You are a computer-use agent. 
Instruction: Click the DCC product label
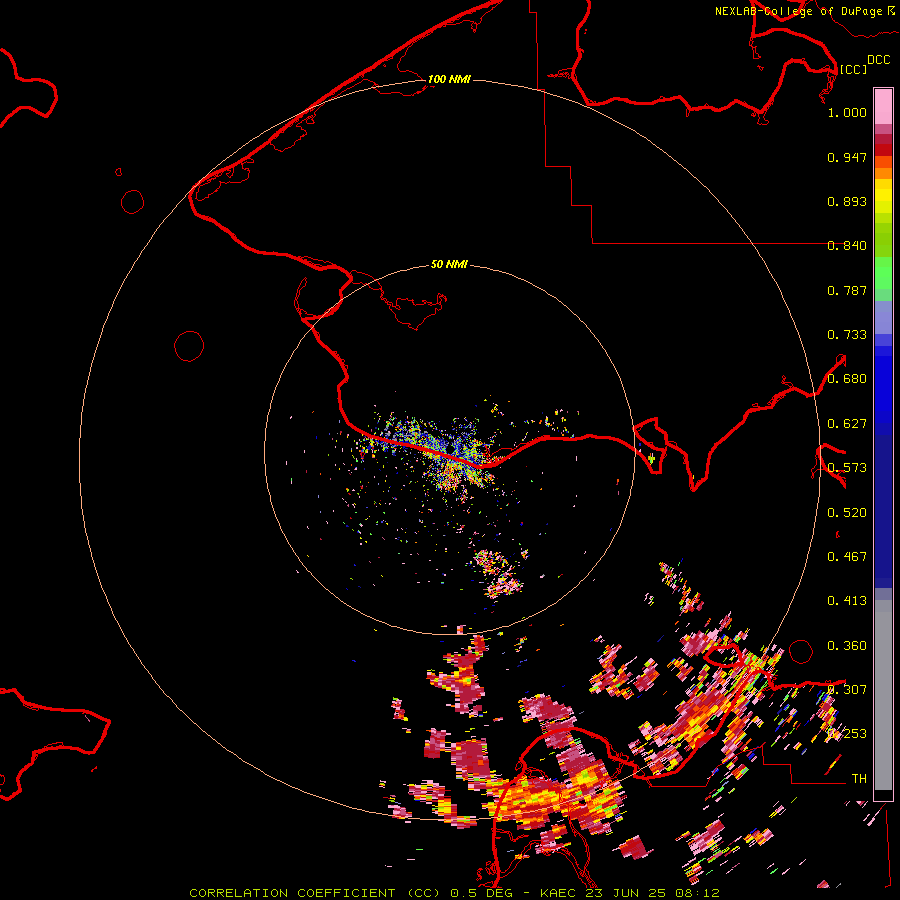[x=878, y=60]
